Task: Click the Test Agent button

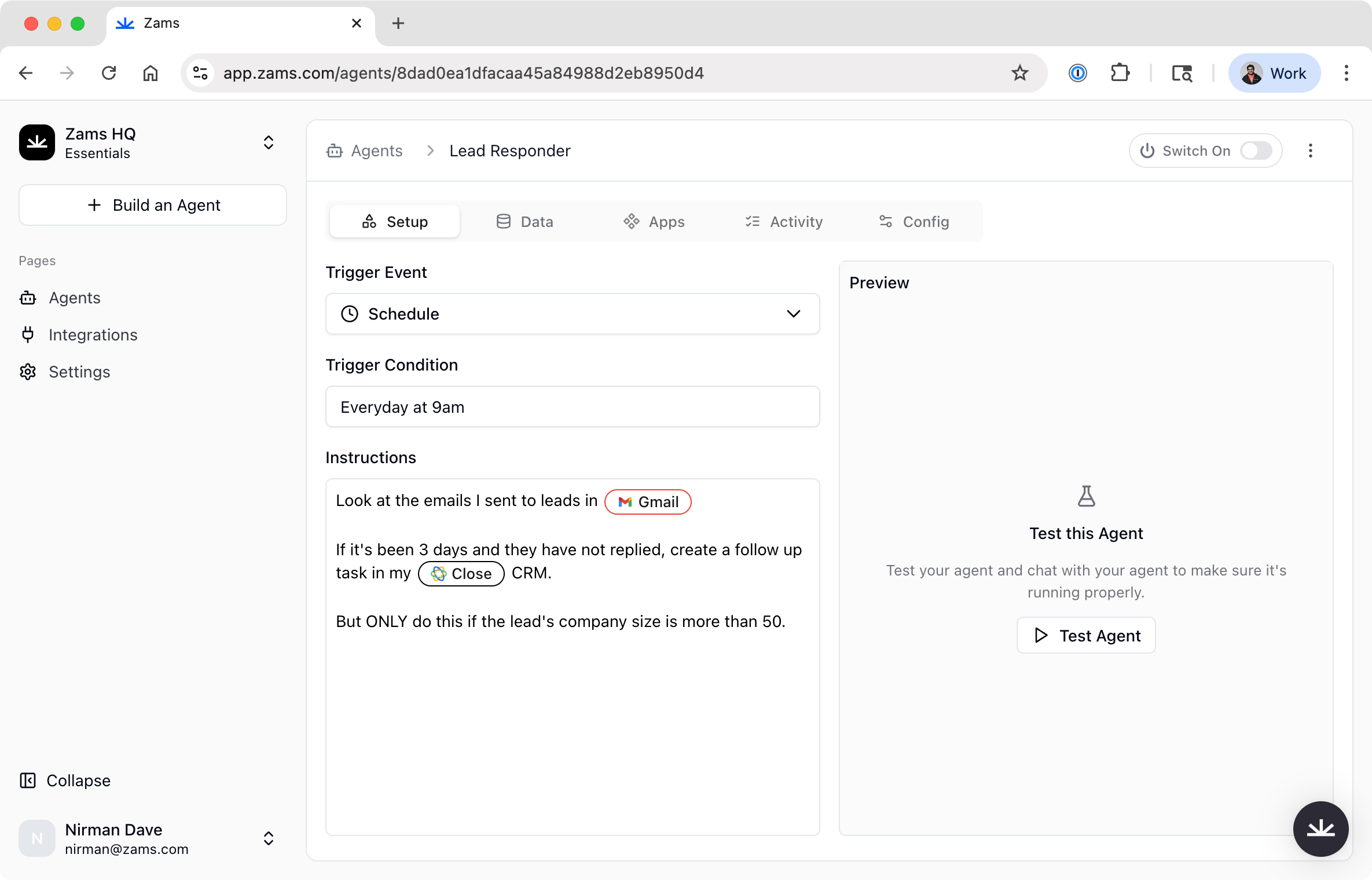Action: (x=1086, y=636)
